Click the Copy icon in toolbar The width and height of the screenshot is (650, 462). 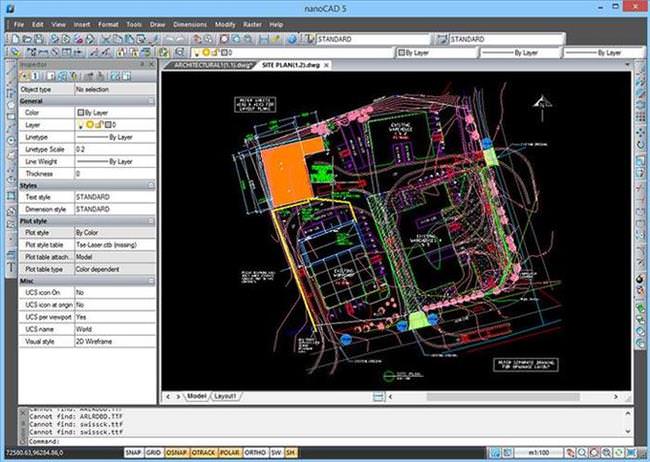117,39
